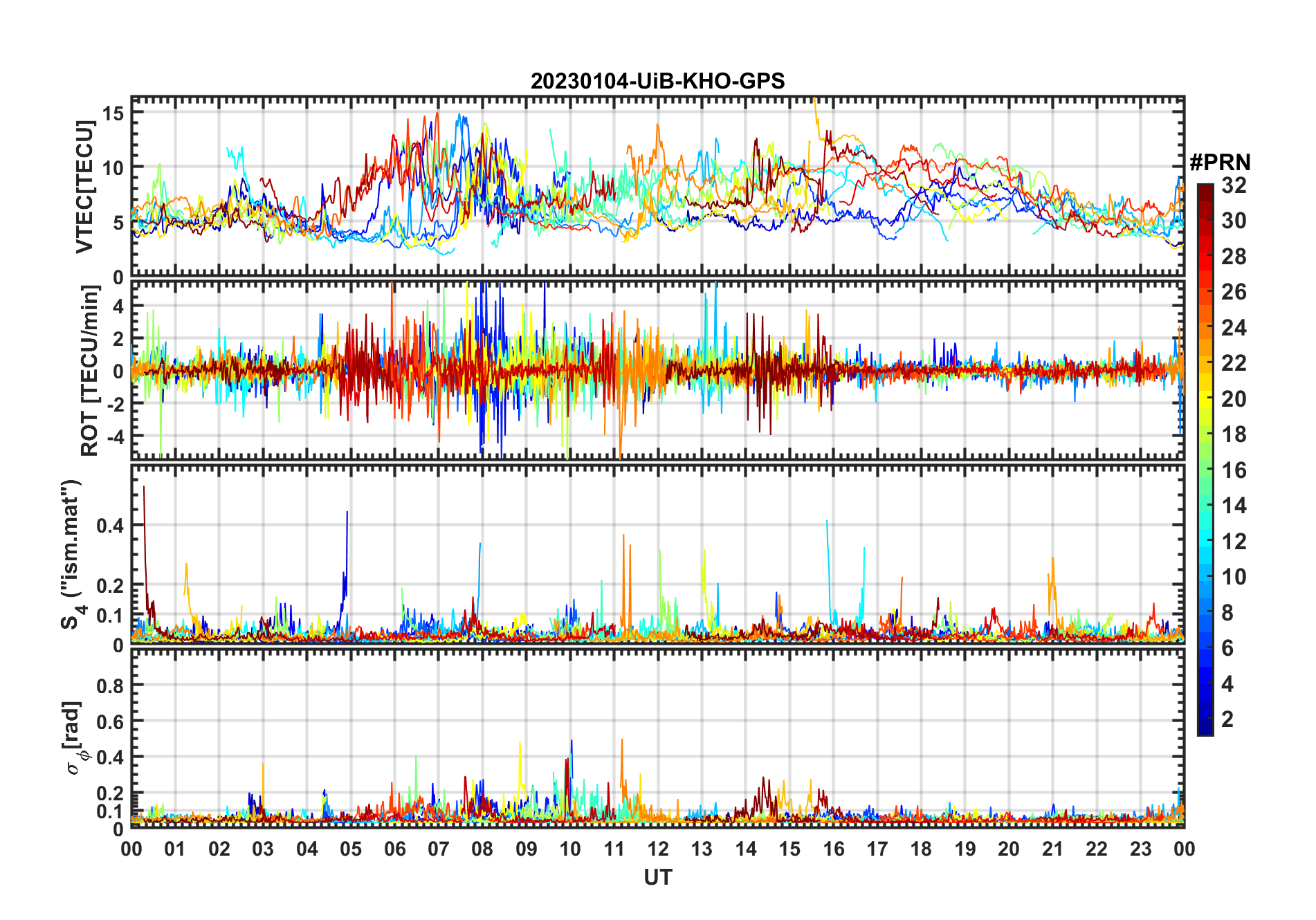Image resolution: width=1316 pixels, height=920 pixels.
Task: Click x-axis tick label 06
Action: coord(395,849)
